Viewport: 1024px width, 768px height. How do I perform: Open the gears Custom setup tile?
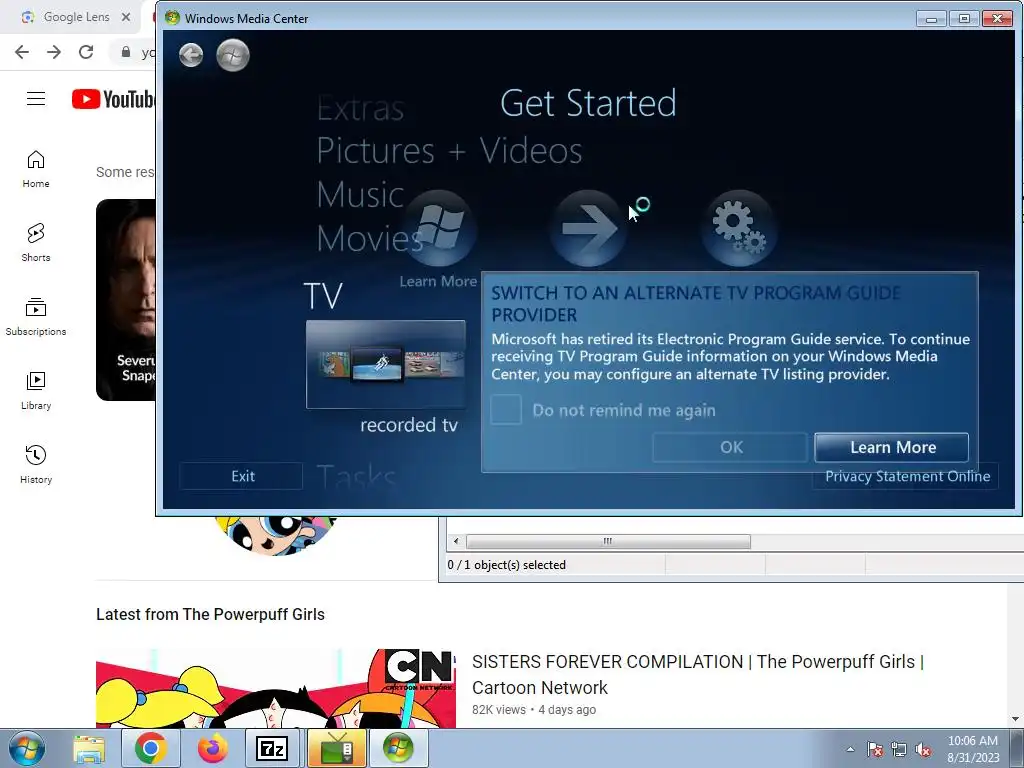739,229
